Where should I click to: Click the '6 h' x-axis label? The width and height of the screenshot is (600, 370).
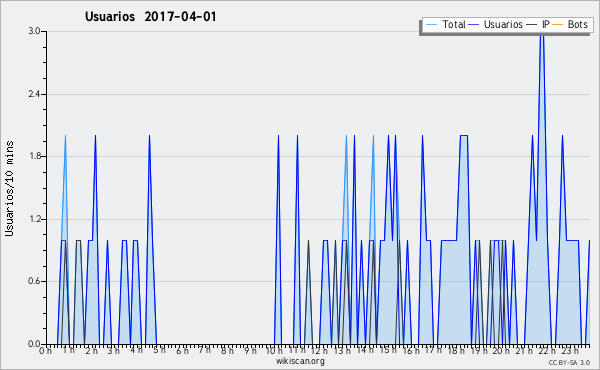(x=182, y=351)
